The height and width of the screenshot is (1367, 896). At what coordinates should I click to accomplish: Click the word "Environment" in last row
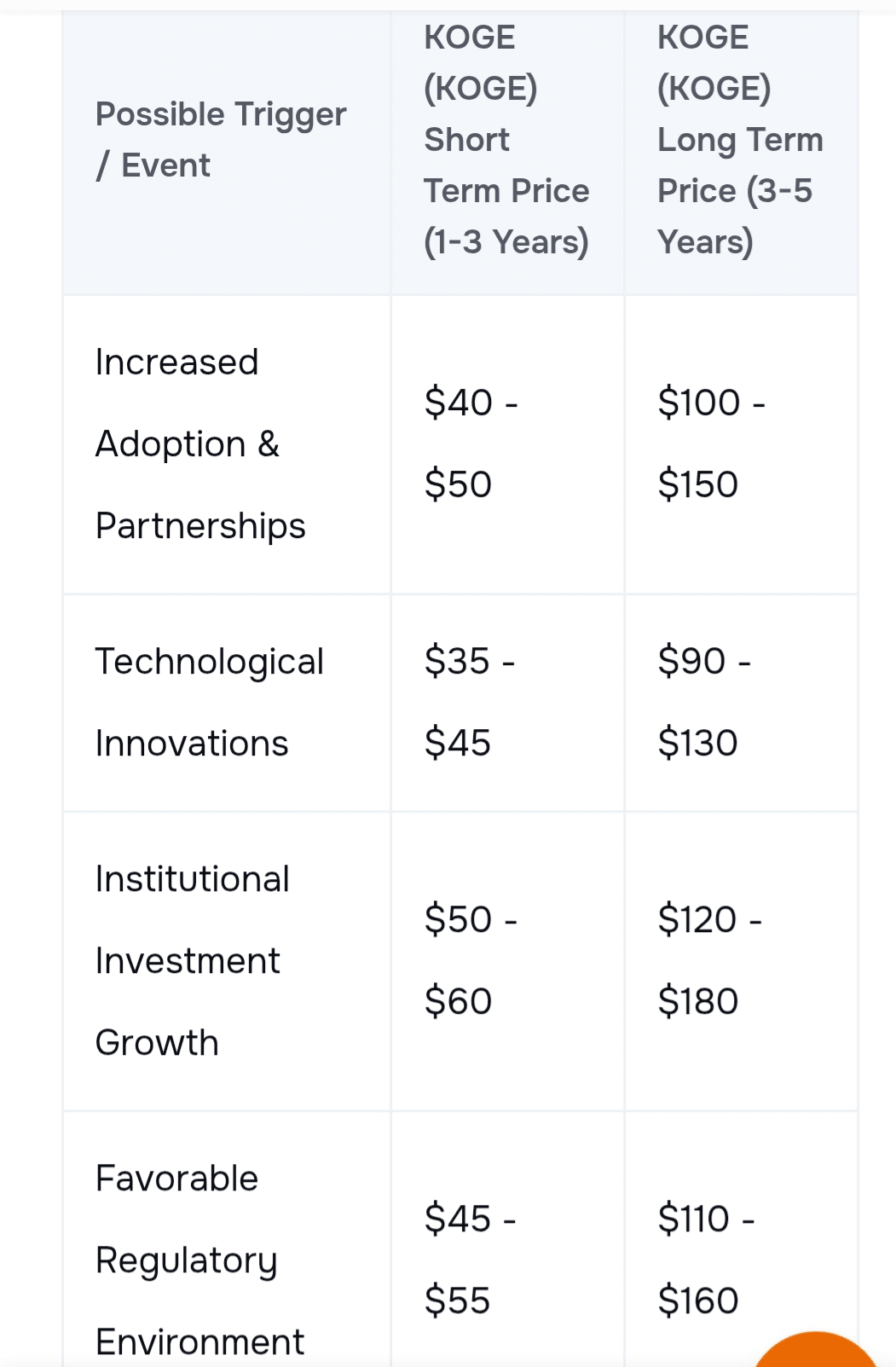199,1342
